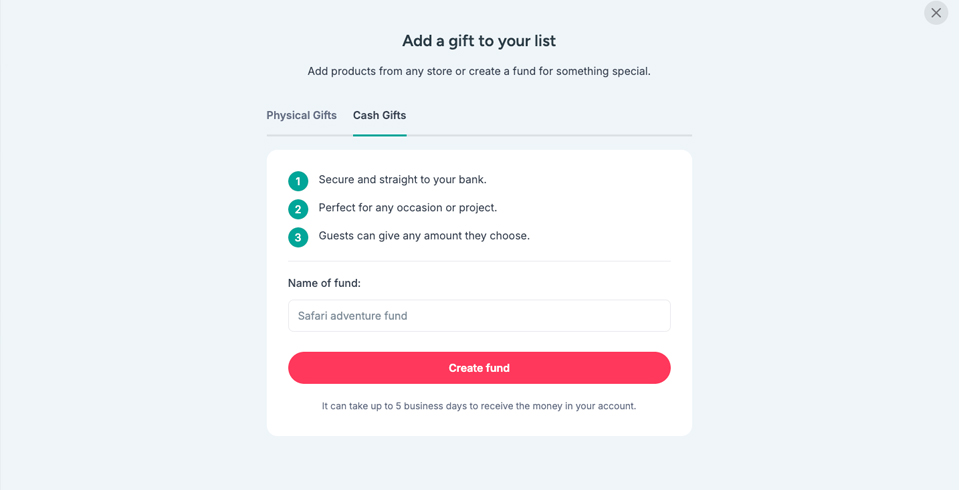Viewport: 960px width, 490px height.
Task: Click the green number 1 badge
Action: coord(298,181)
